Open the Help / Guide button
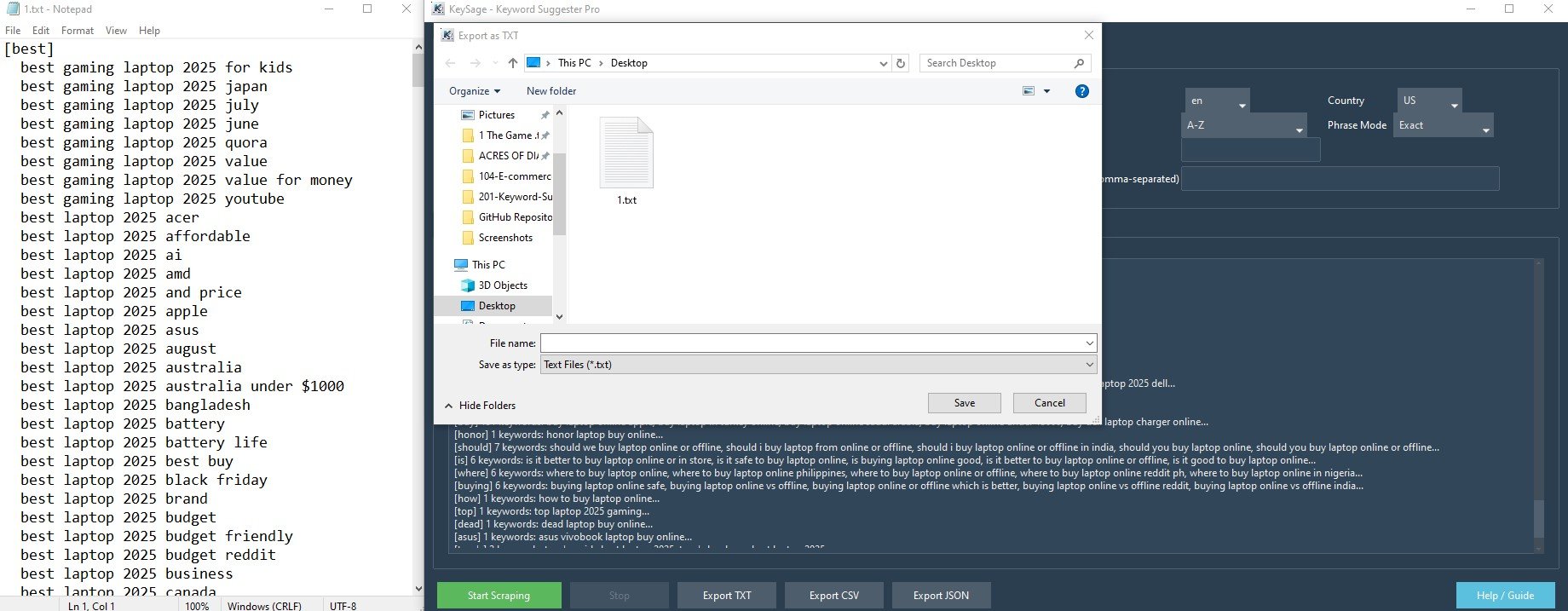The height and width of the screenshot is (611, 1568). pos(1505,596)
